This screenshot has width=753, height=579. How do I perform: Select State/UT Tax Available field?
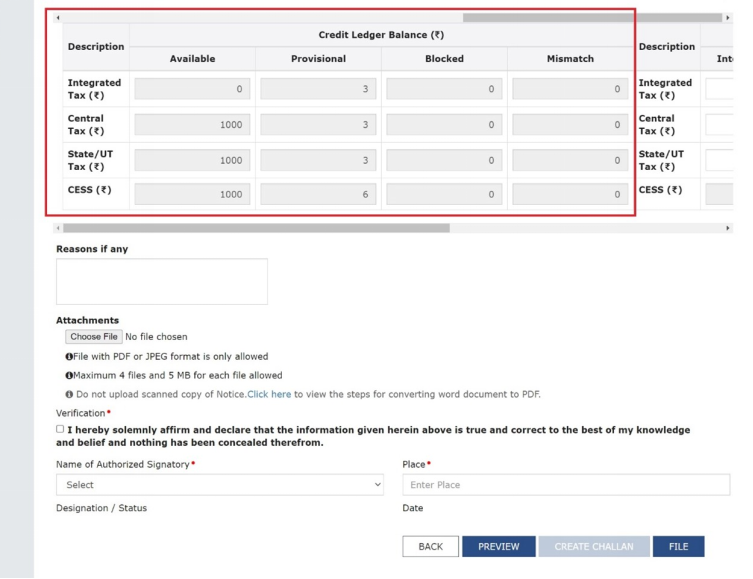tap(192, 160)
